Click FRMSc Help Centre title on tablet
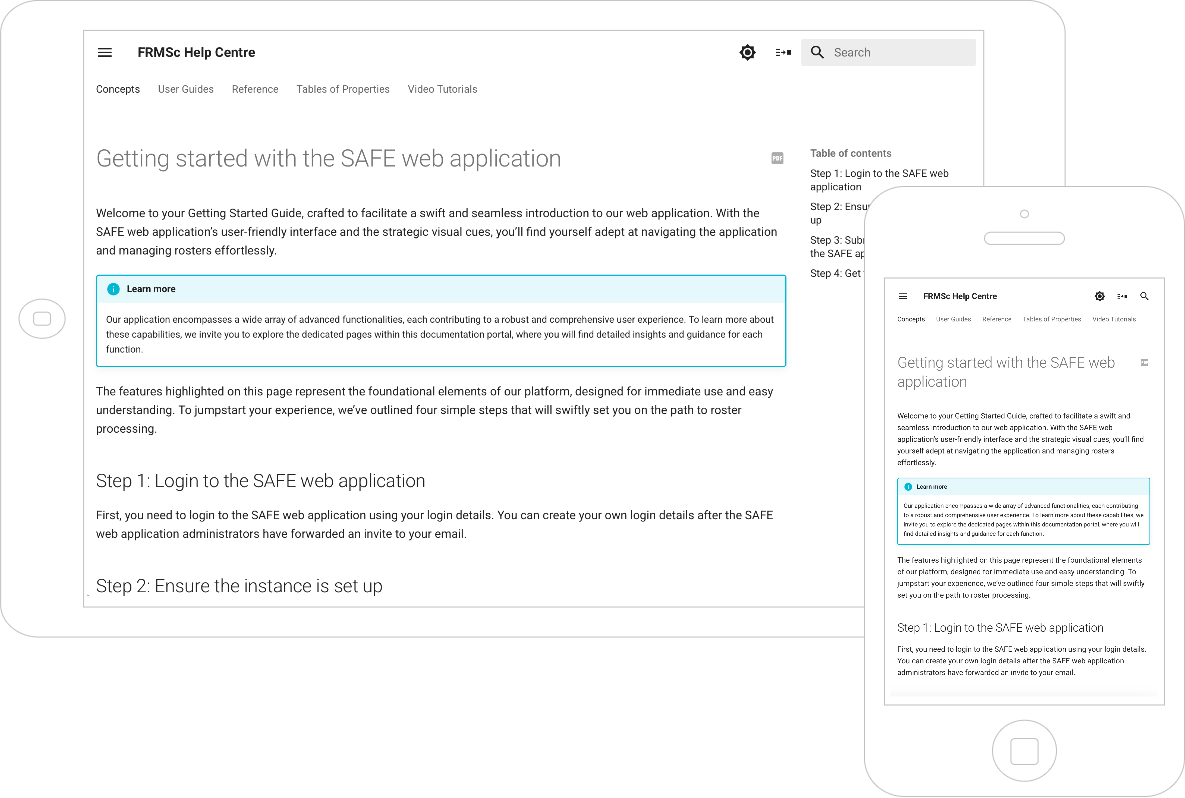Image resolution: width=1185 pixels, height=798 pixels. tap(196, 53)
